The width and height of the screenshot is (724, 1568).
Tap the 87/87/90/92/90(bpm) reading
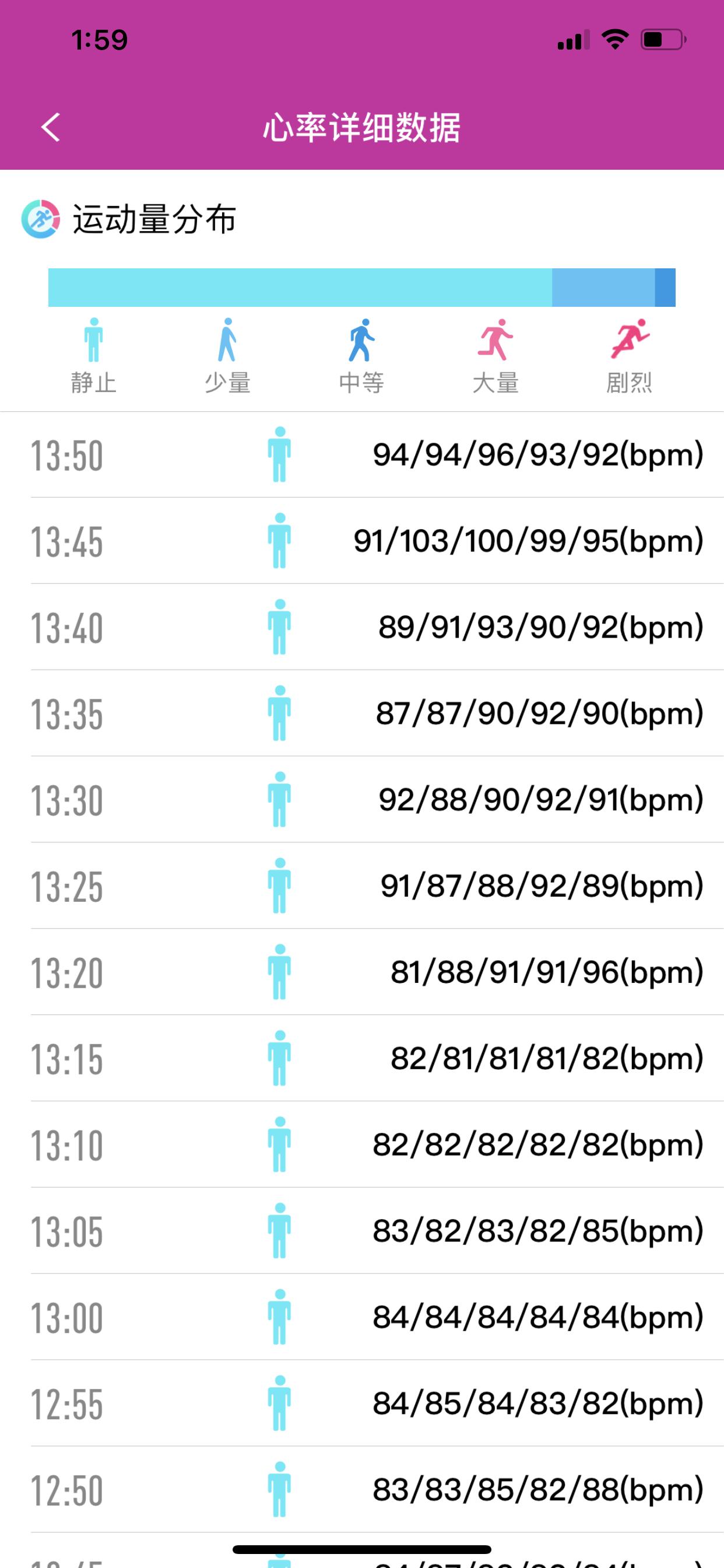point(539,713)
